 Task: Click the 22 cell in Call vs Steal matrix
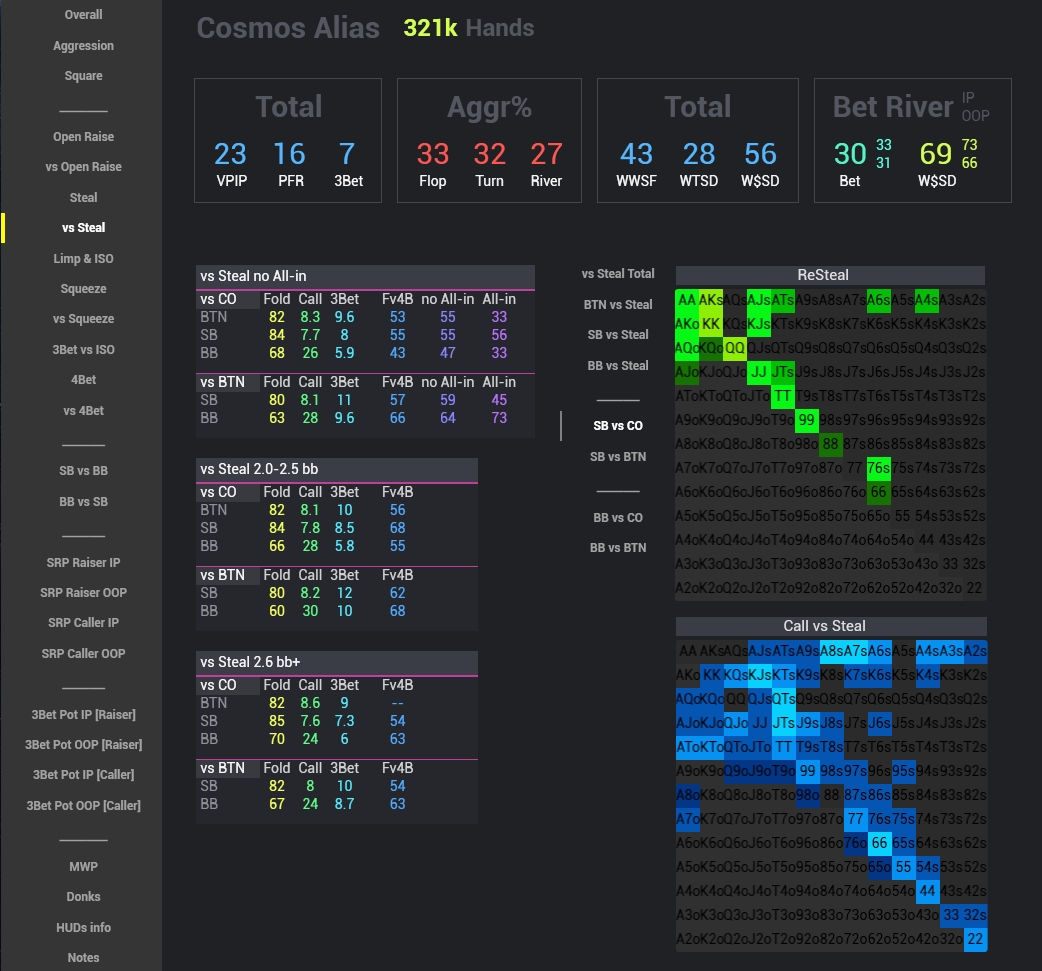point(975,938)
